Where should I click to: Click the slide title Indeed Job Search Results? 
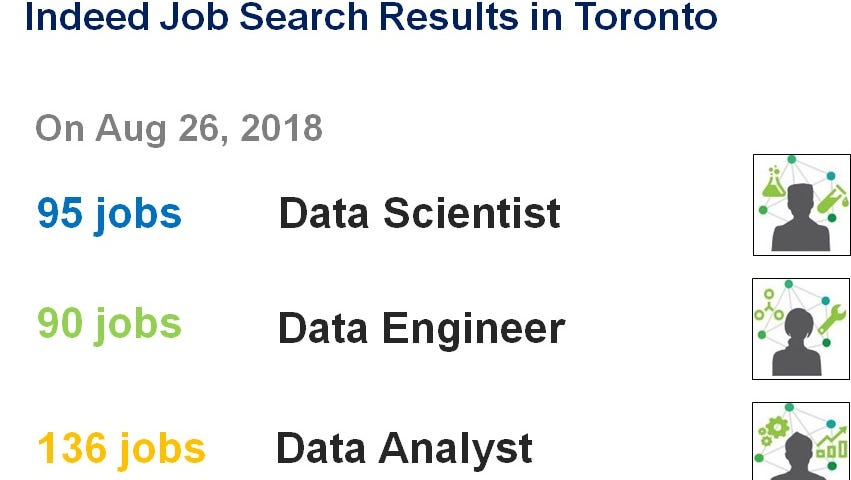371,16
